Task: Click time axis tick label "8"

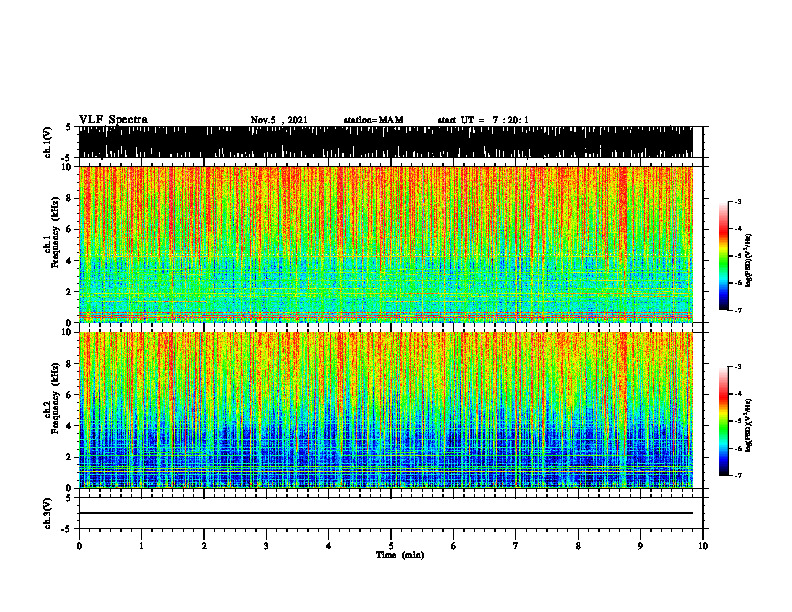Action: (578, 546)
